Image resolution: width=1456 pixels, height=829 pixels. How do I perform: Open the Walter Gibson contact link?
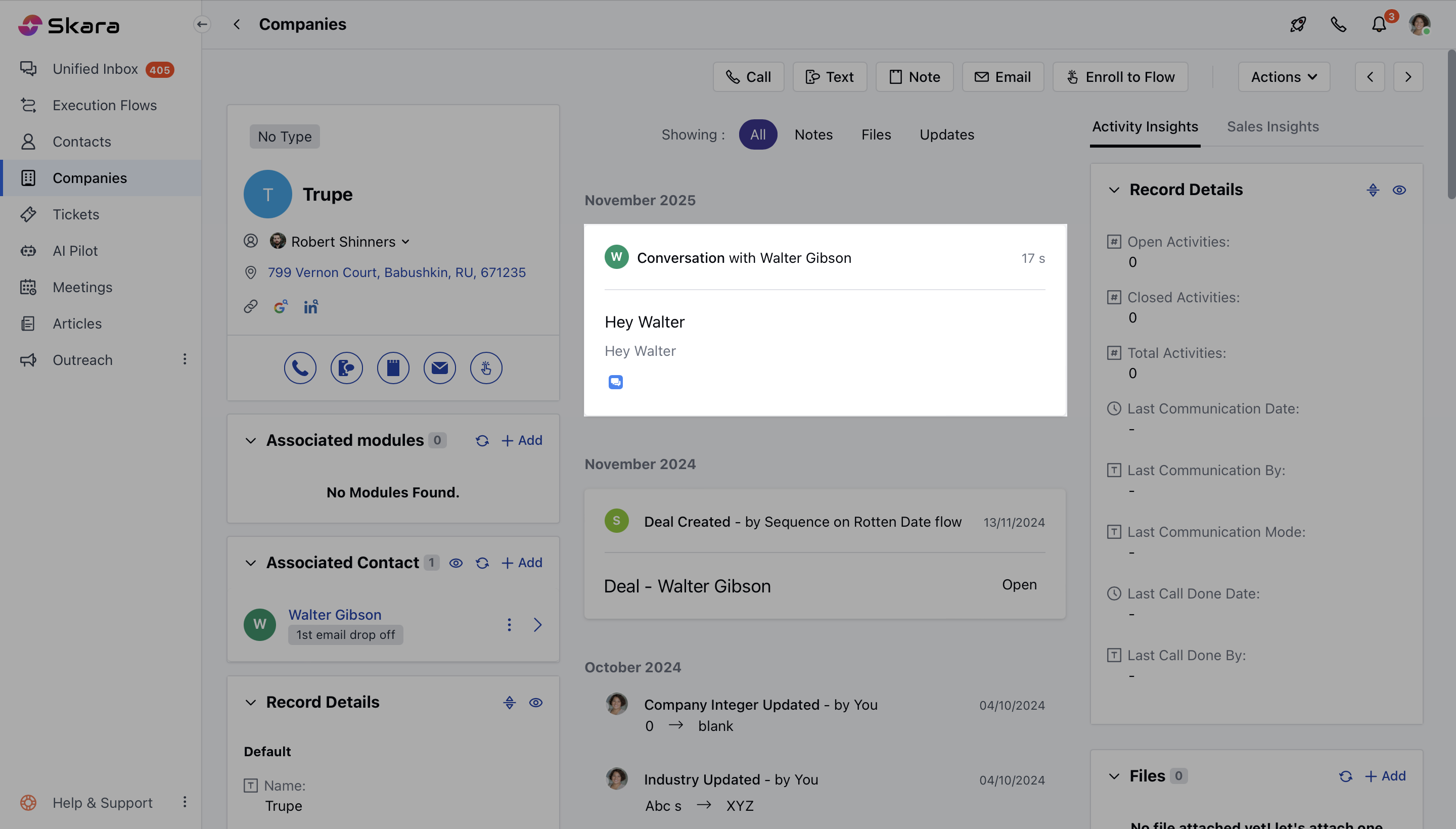coord(334,614)
